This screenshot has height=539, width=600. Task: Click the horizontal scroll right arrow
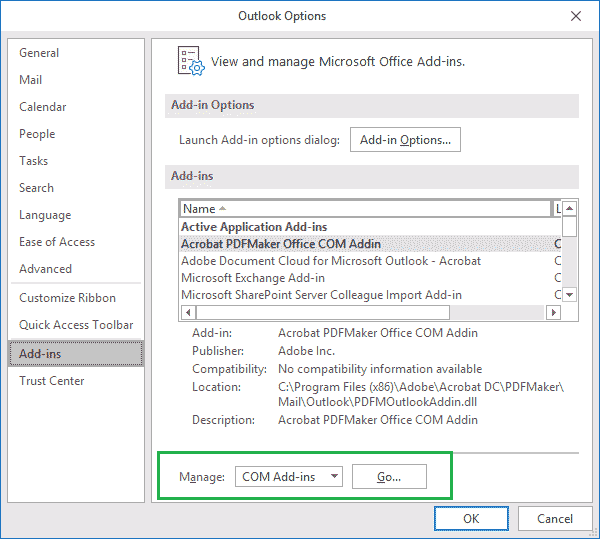553,313
